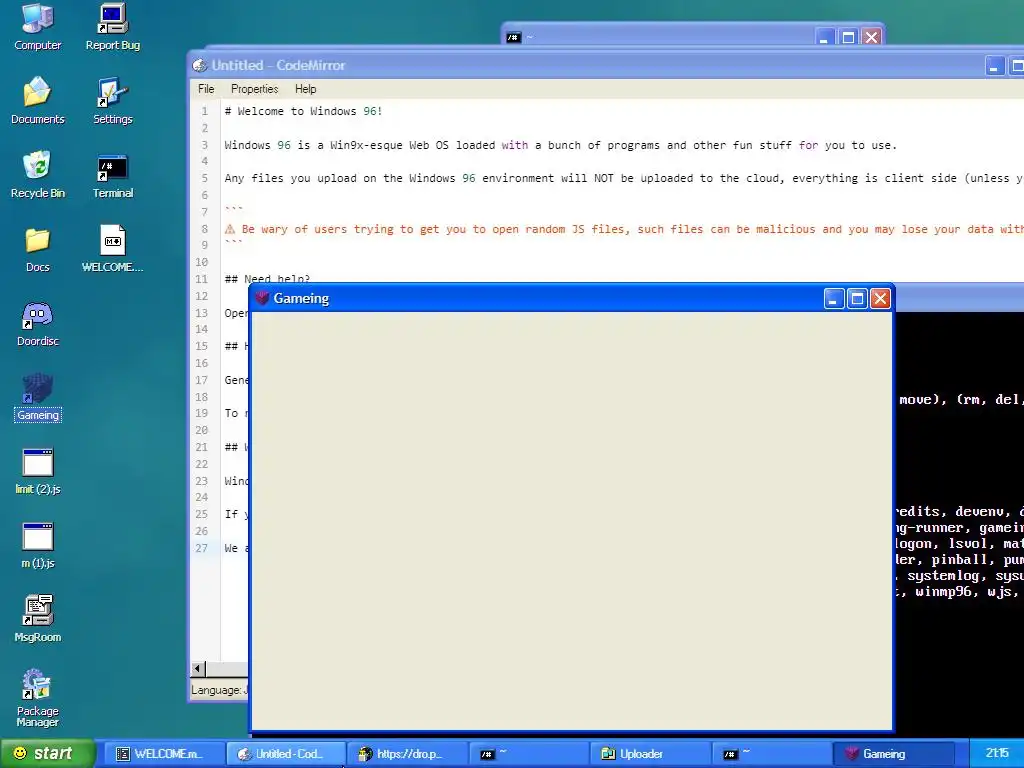Switch to Uploader taskbar item

(x=649, y=754)
